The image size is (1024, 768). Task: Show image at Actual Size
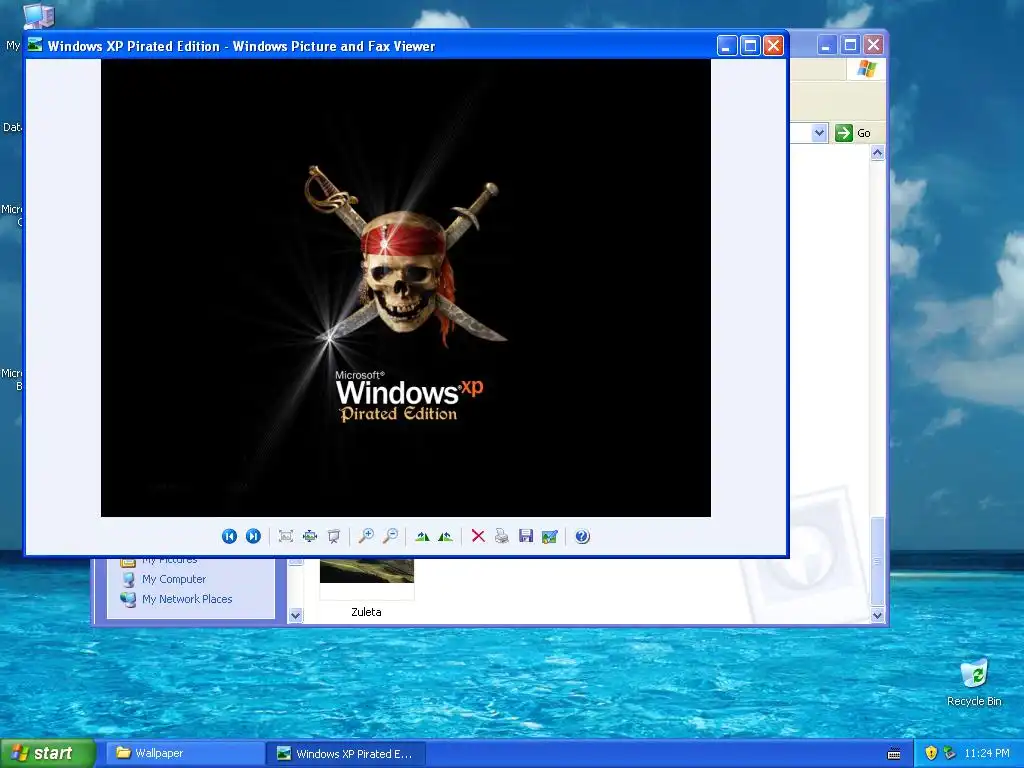click(310, 536)
